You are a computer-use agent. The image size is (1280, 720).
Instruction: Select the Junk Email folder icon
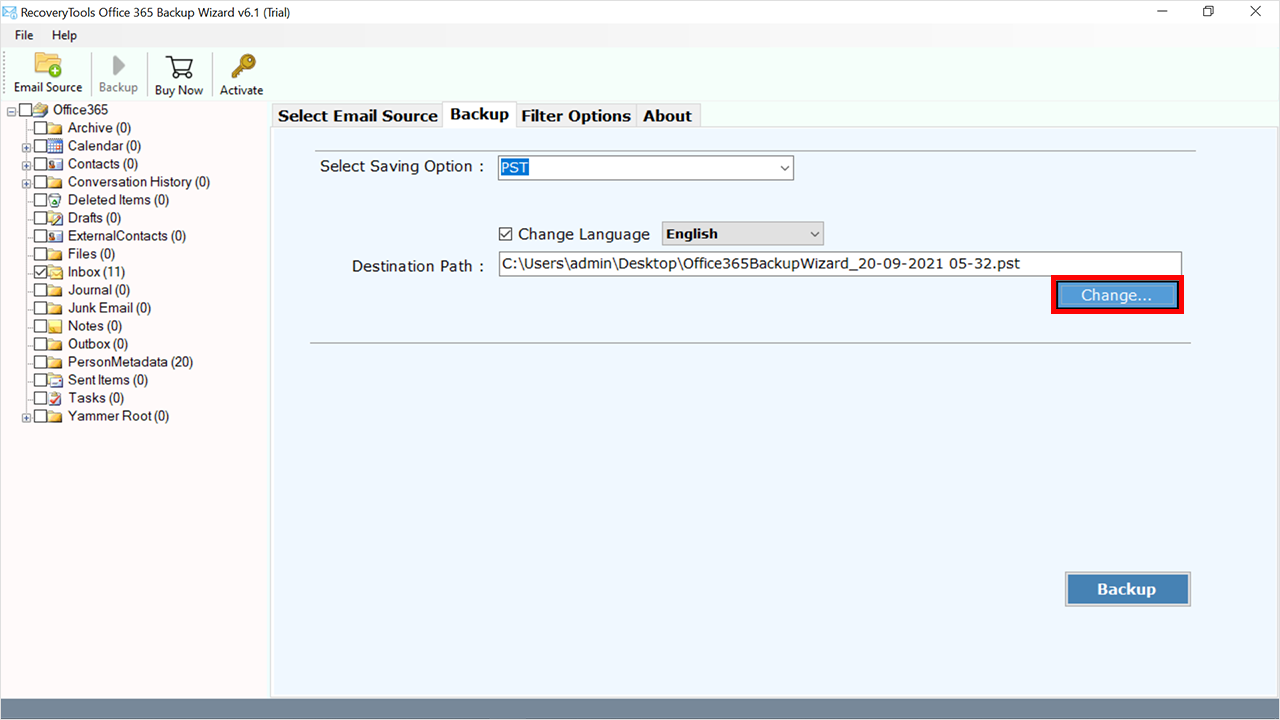click(x=56, y=308)
